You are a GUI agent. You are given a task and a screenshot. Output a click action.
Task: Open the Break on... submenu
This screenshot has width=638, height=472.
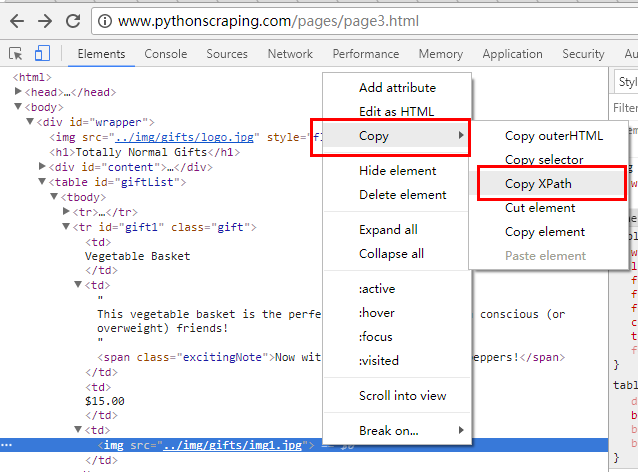point(397,430)
